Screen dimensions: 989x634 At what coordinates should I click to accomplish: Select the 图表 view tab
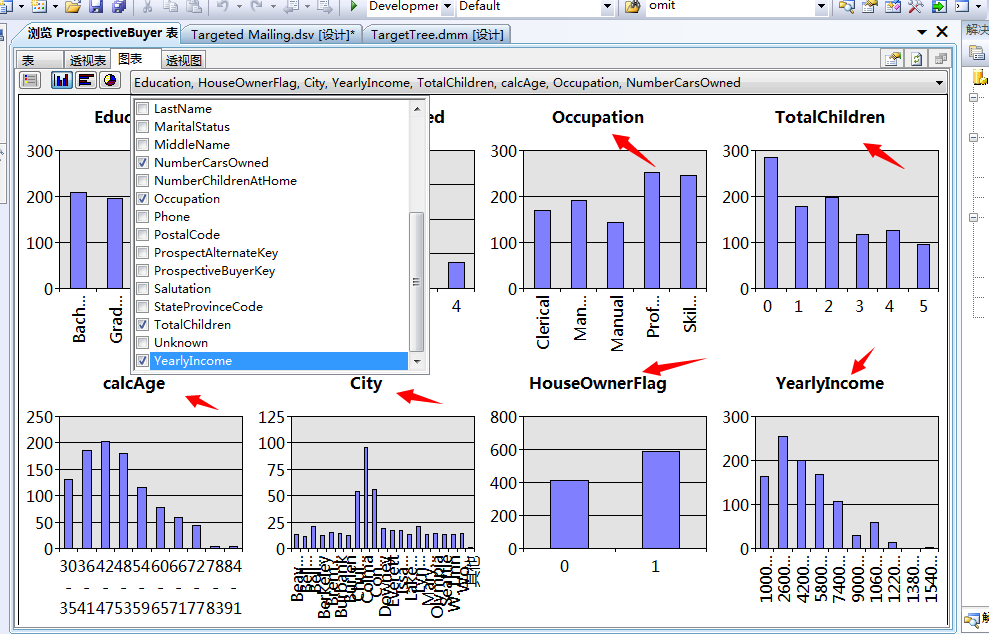click(135, 59)
